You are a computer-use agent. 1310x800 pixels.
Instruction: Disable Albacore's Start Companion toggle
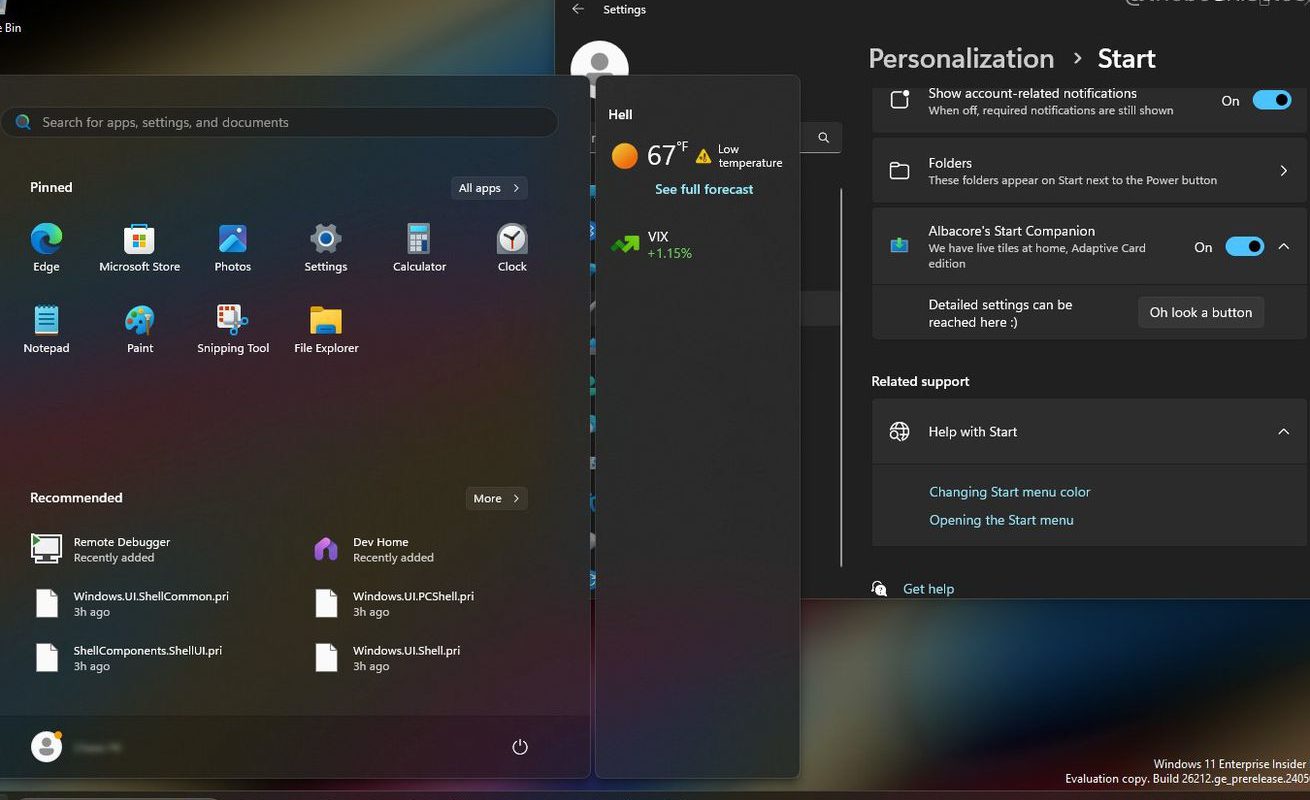[1245, 247]
